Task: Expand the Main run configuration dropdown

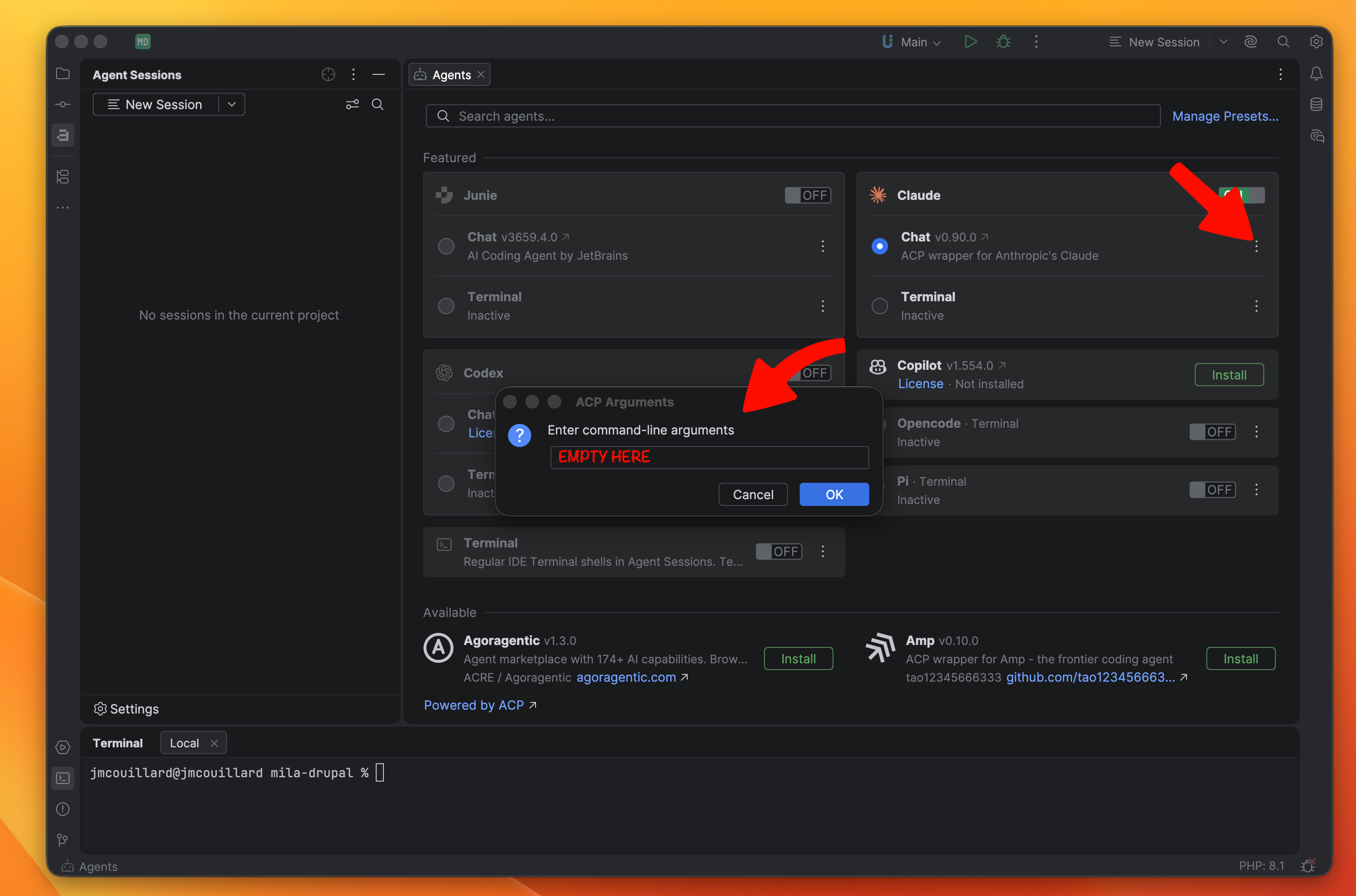Action: click(912, 42)
